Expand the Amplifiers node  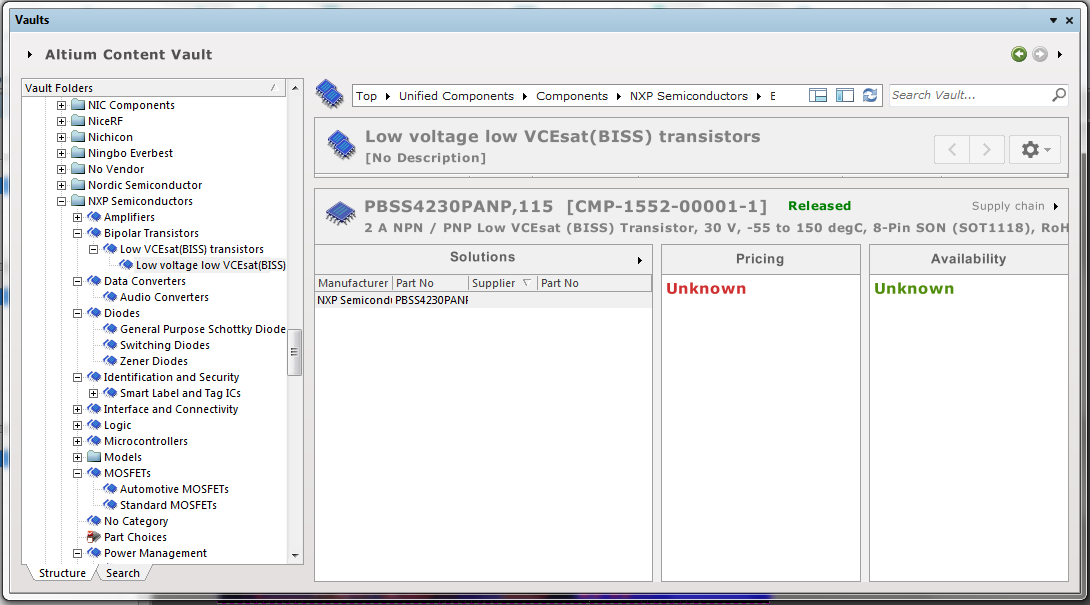(77, 217)
